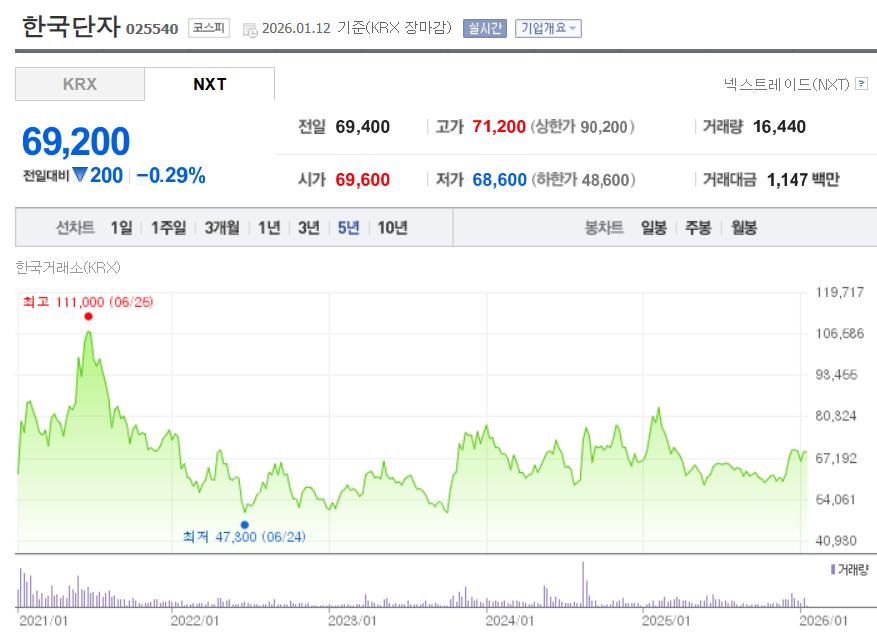Select the 10년 line chart period
877x638 pixels.
(x=393, y=228)
